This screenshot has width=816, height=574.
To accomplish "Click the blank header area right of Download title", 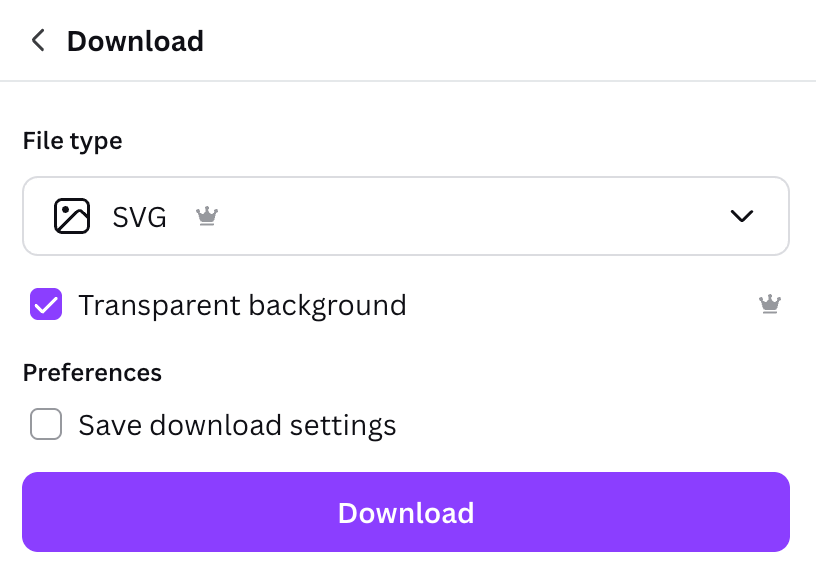I will [500, 41].
